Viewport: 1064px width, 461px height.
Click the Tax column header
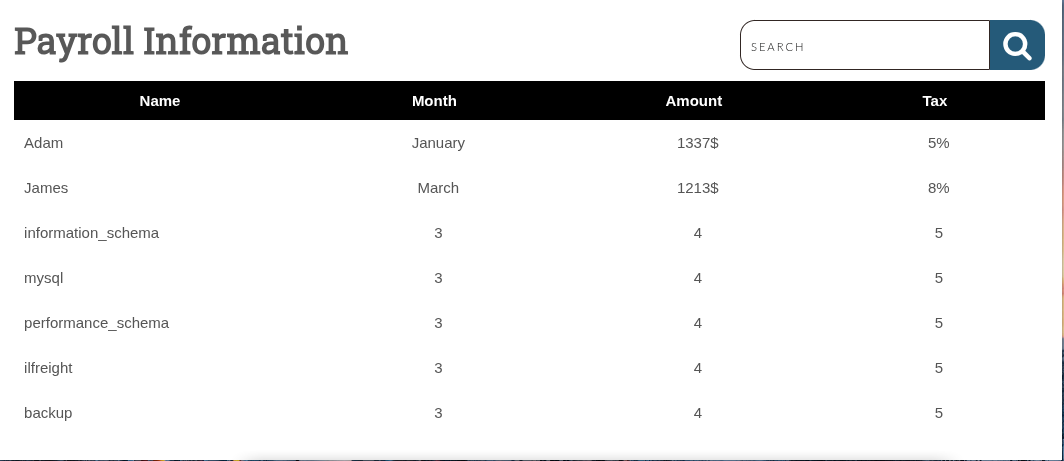pyautogui.click(x=935, y=101)
